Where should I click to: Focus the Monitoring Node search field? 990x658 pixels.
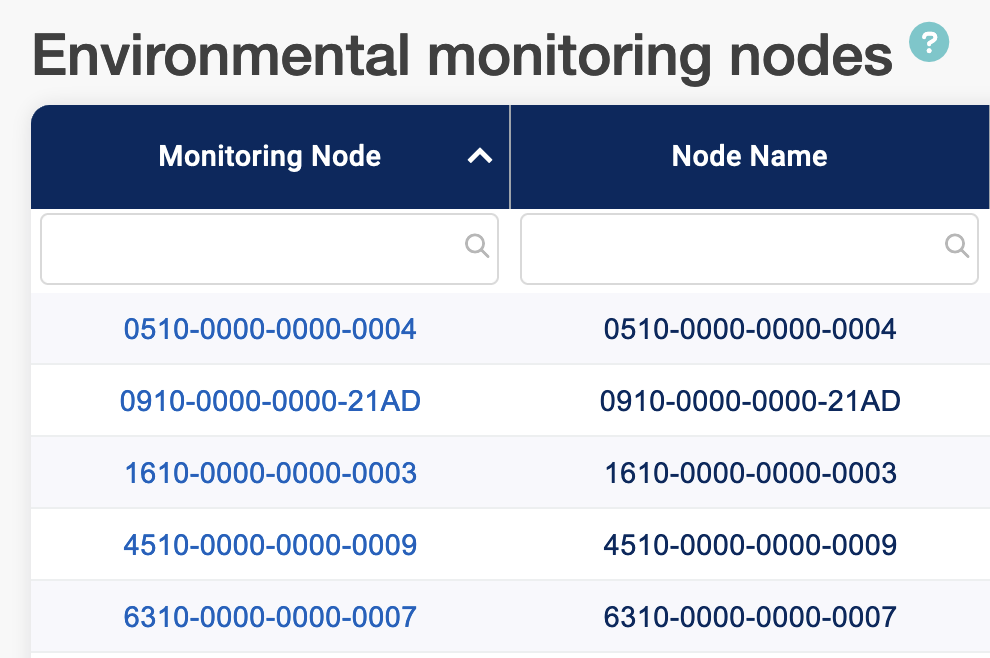pyautogui.click(x=250, y=247)
